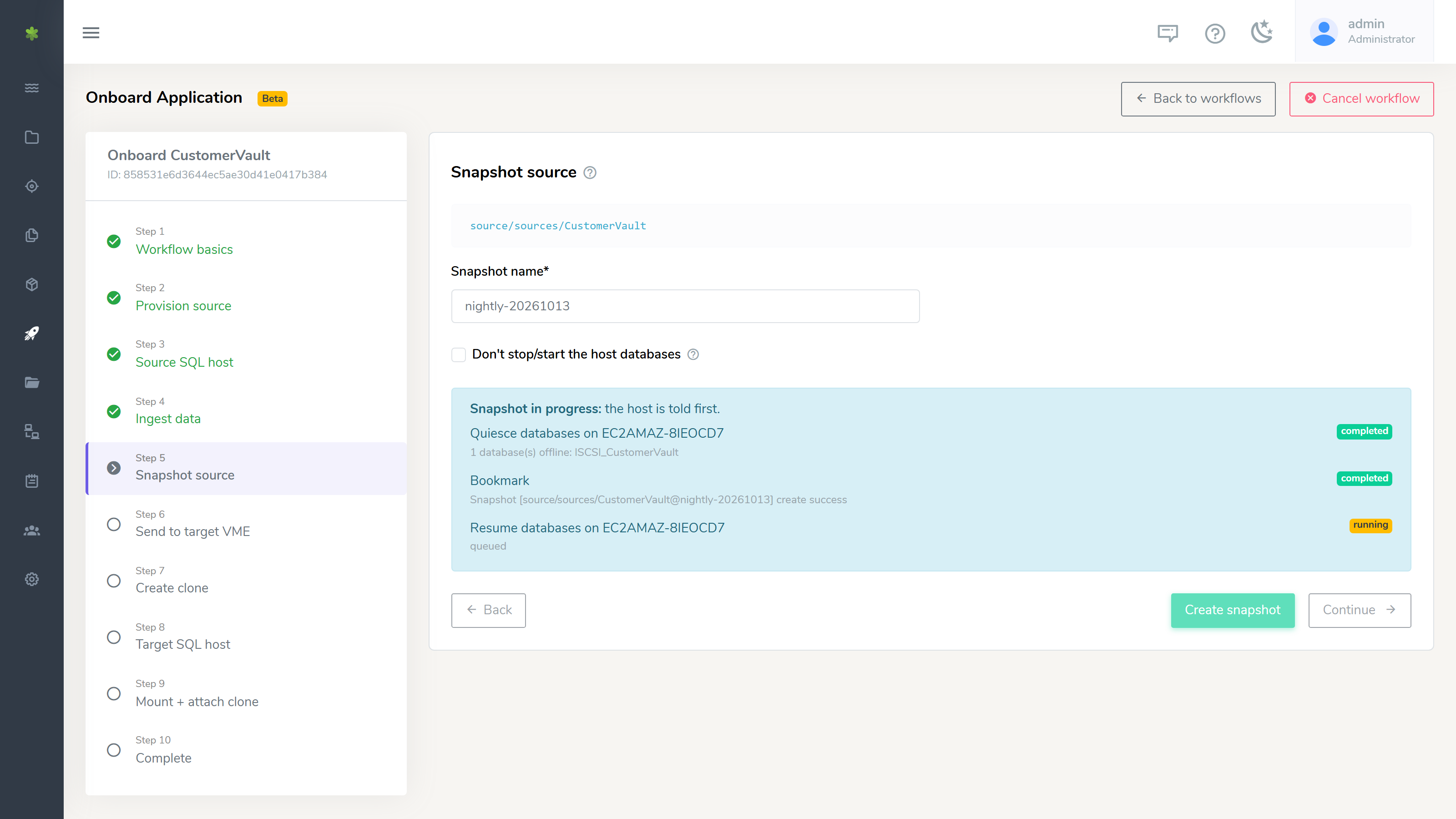Open Step 6 Send to target VME
Viewport: 1456px width, 819px height.
(246, 524)
